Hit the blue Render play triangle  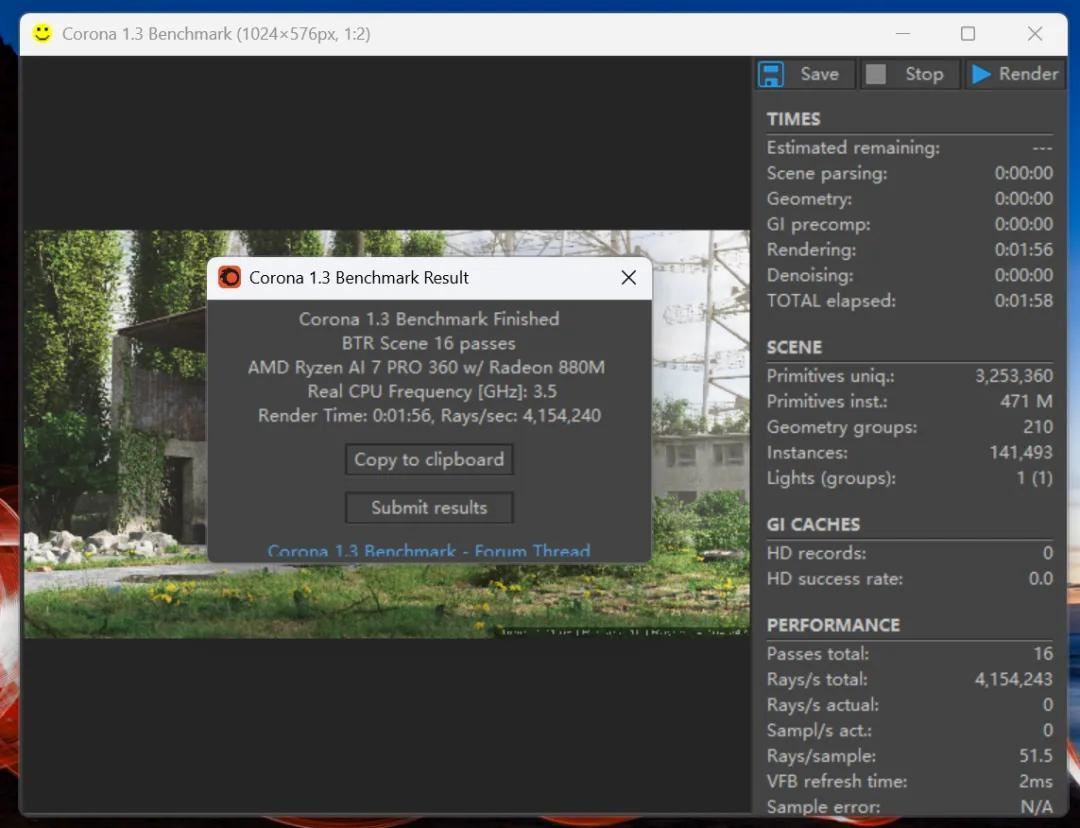point(981,74)
